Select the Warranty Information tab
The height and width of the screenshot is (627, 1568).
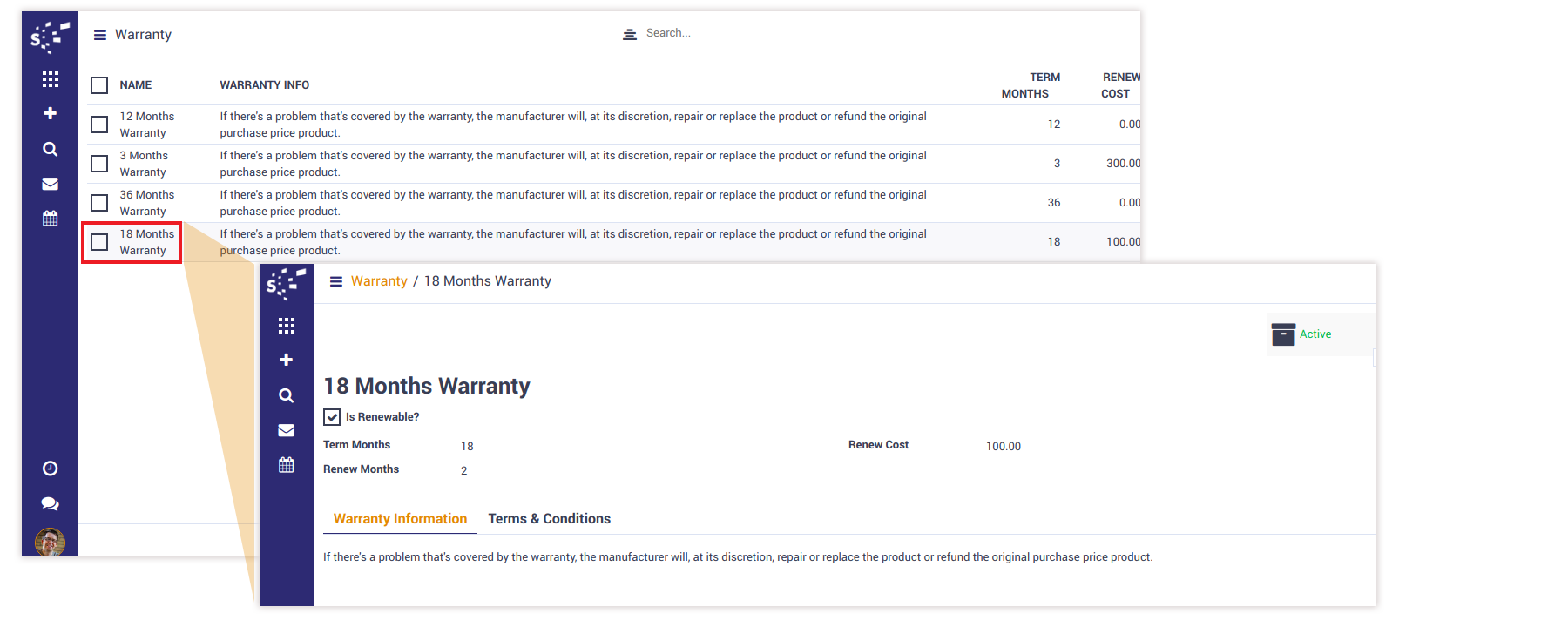click(x=400, y=519)
